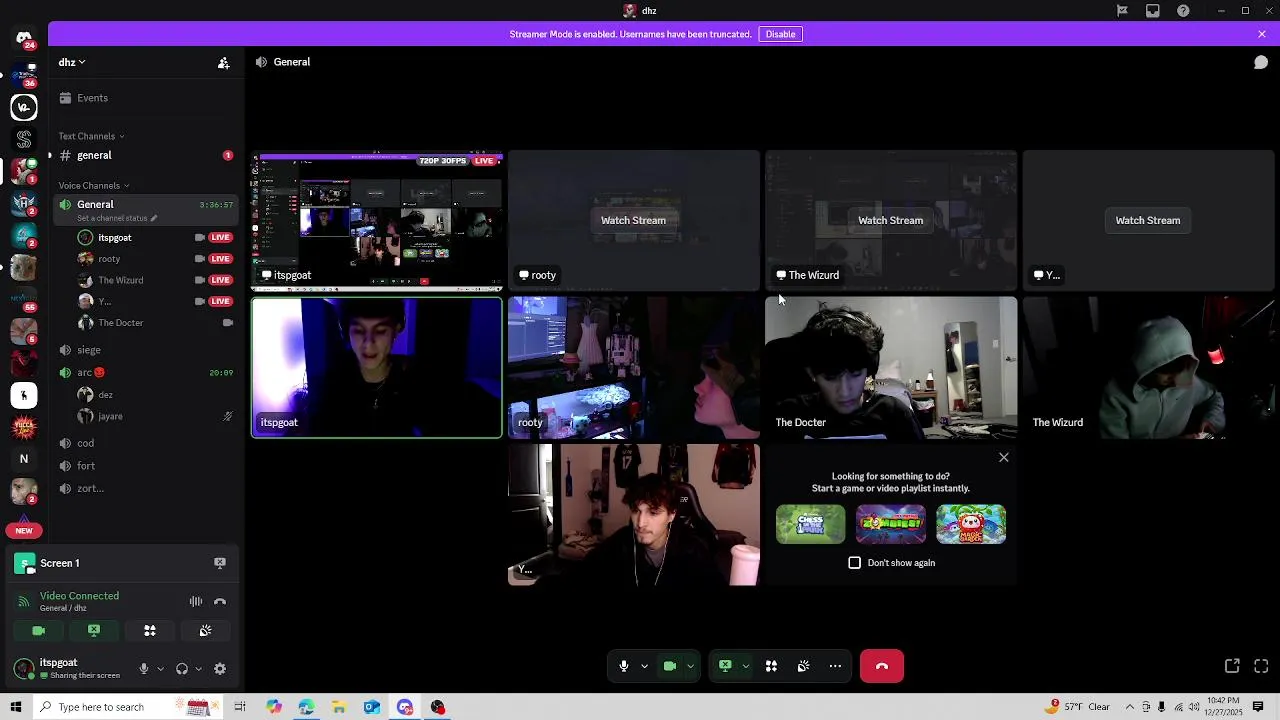The image size is (1280, 720).
Task: Pop out the call window icon
Action: click(1232, 666)
